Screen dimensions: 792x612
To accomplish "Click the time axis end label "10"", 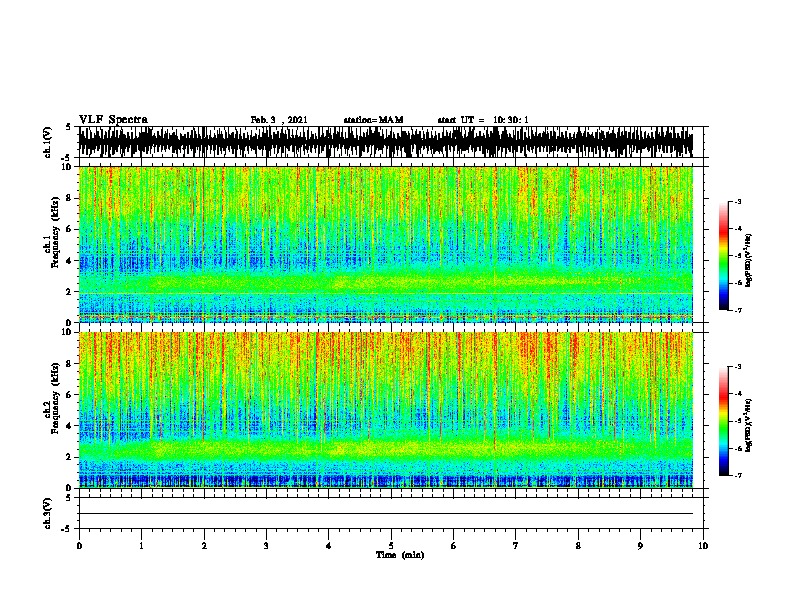I will pyautogui.click(x=703, y=546).
